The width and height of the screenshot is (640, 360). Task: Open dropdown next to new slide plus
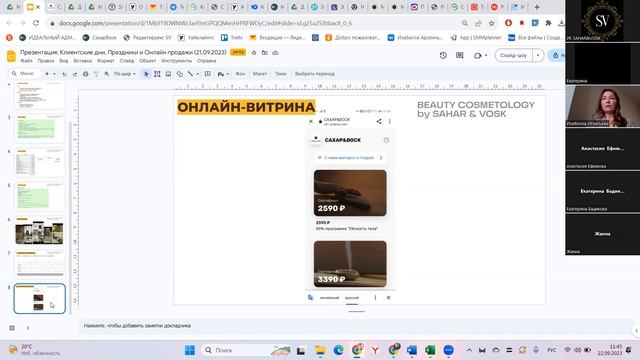(54, 74)
